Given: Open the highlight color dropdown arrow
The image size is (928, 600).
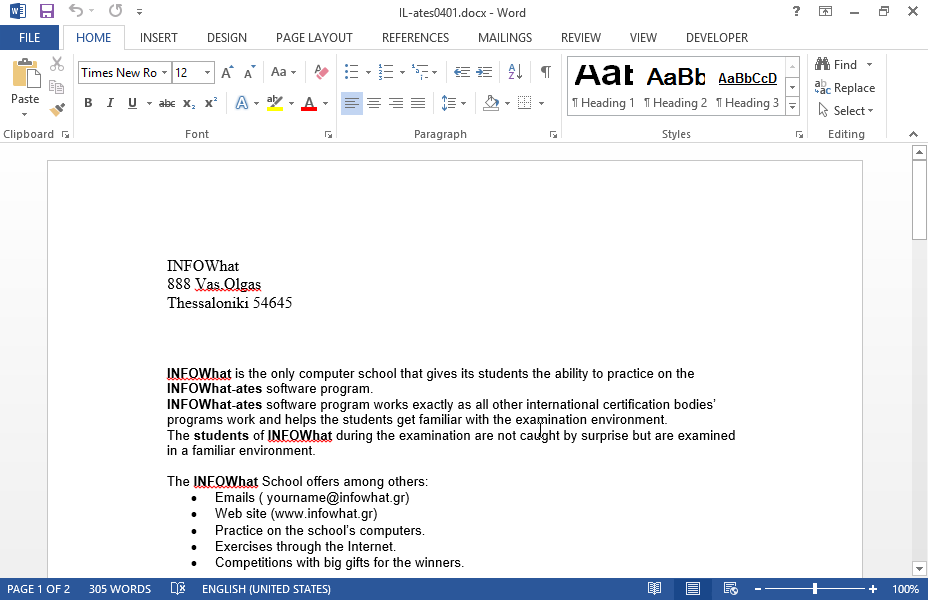Looking at the screenshot, I should click(x=291, y=104).
